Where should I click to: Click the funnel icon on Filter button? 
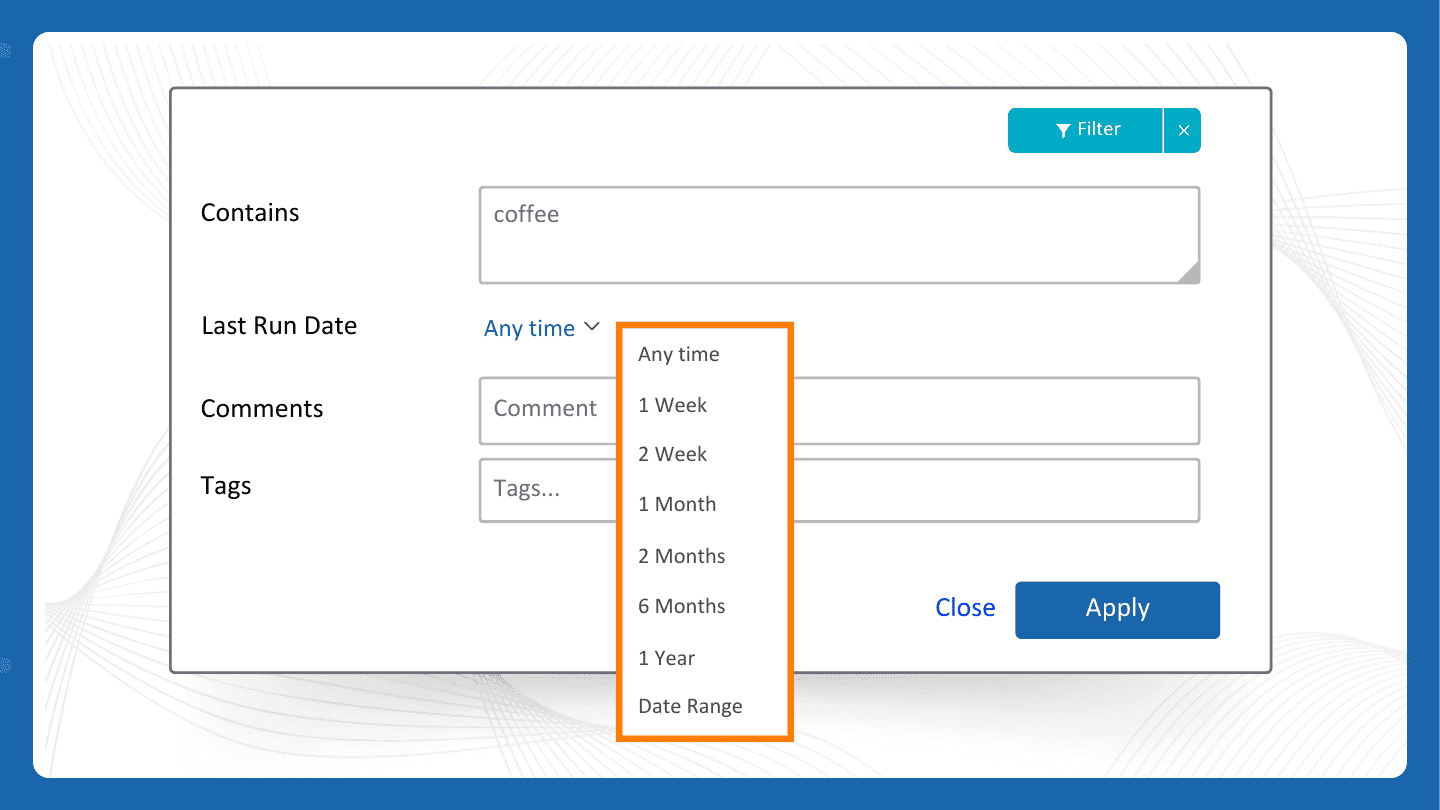point(1064,130)
